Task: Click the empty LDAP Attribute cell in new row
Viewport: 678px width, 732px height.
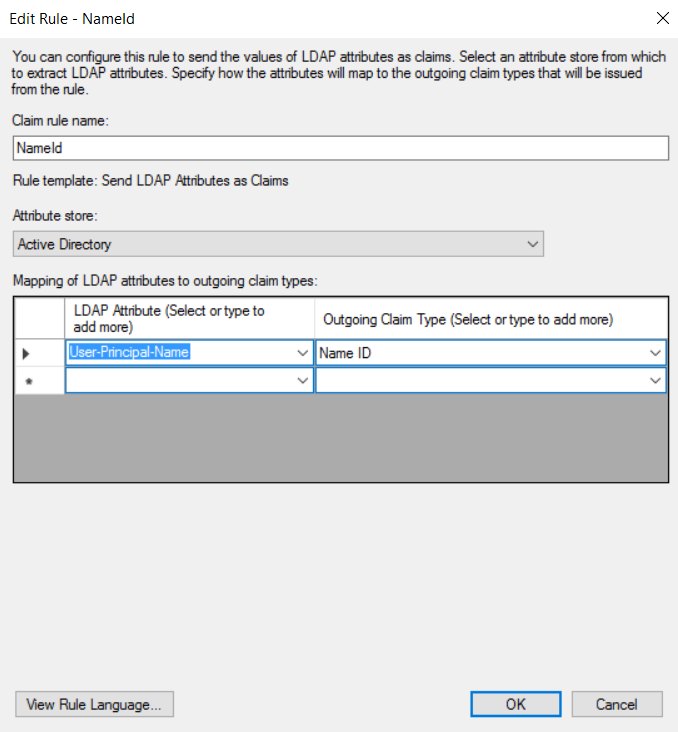Action: tap(180, 380)
